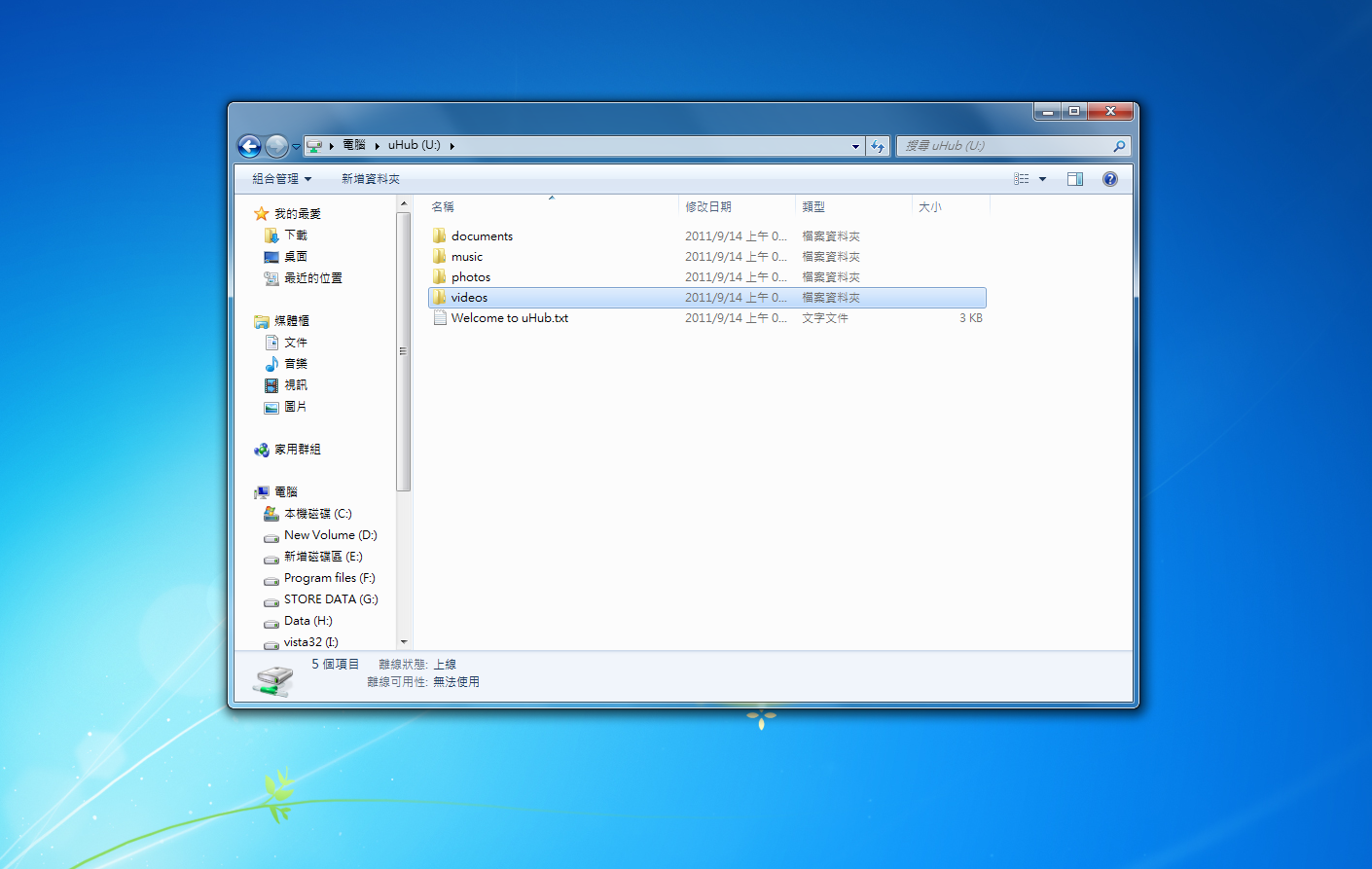Click the 電腦 breadcrumb in address bar
This screenshot has height=869, width=1372.
click(x=353, y=145)
